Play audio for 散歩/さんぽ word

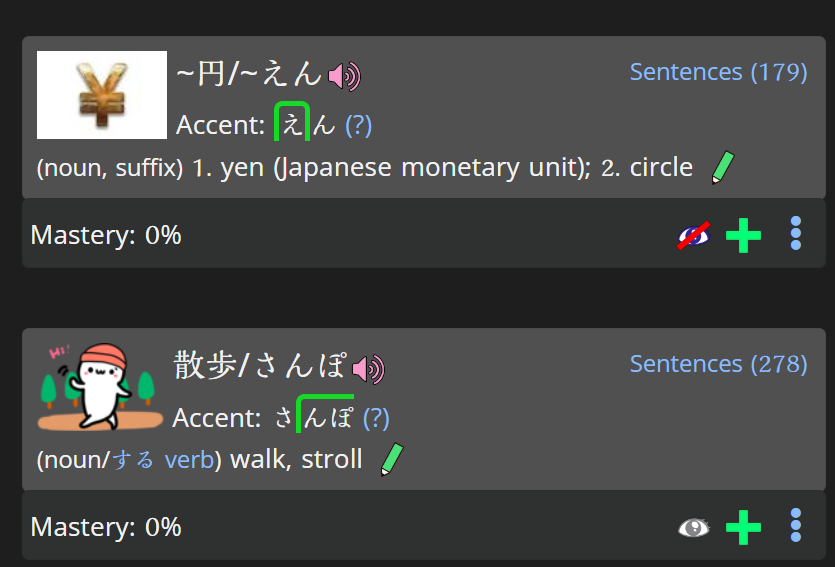[369, 369]
